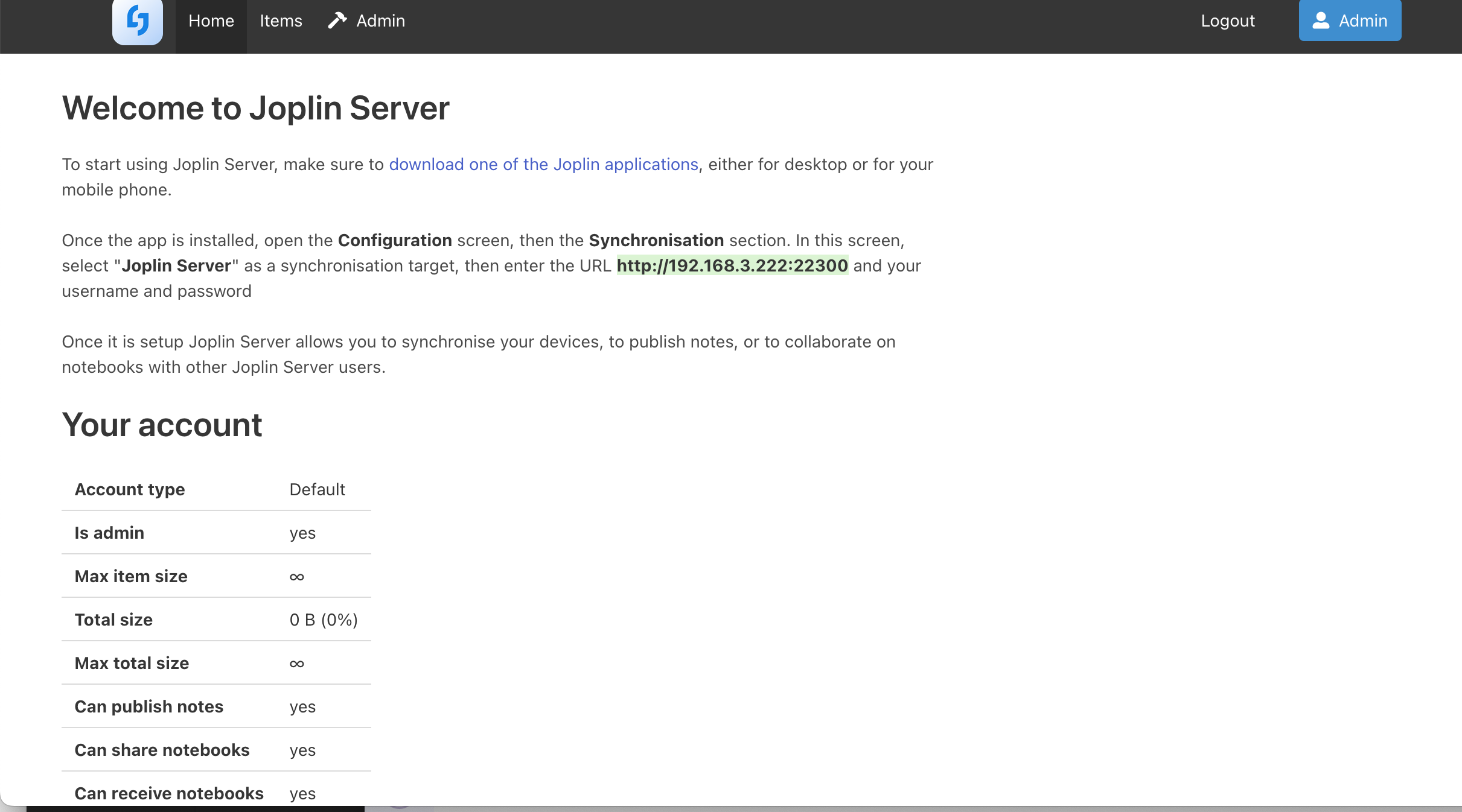Screen dimensions: 1462x812
Task: Select the highlighted server URL text
Action: coord(732,265)
